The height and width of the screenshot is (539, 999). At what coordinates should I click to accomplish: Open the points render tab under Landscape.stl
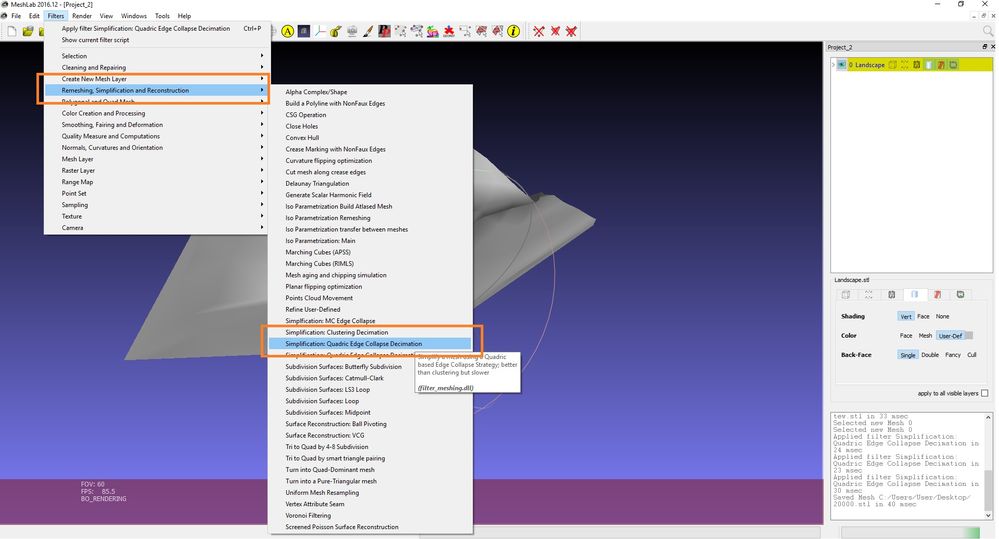click(x=868, y=294)
